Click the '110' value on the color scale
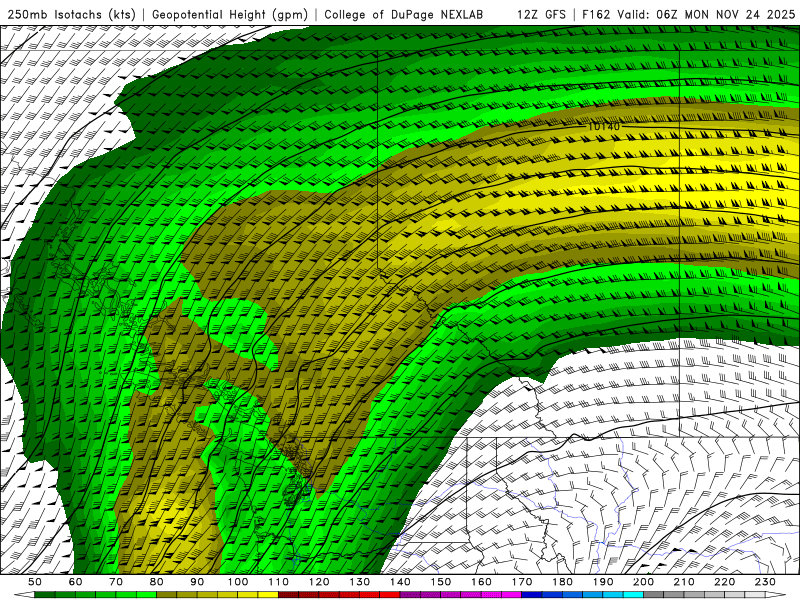The image size is (800, 600). pos(279,582)
